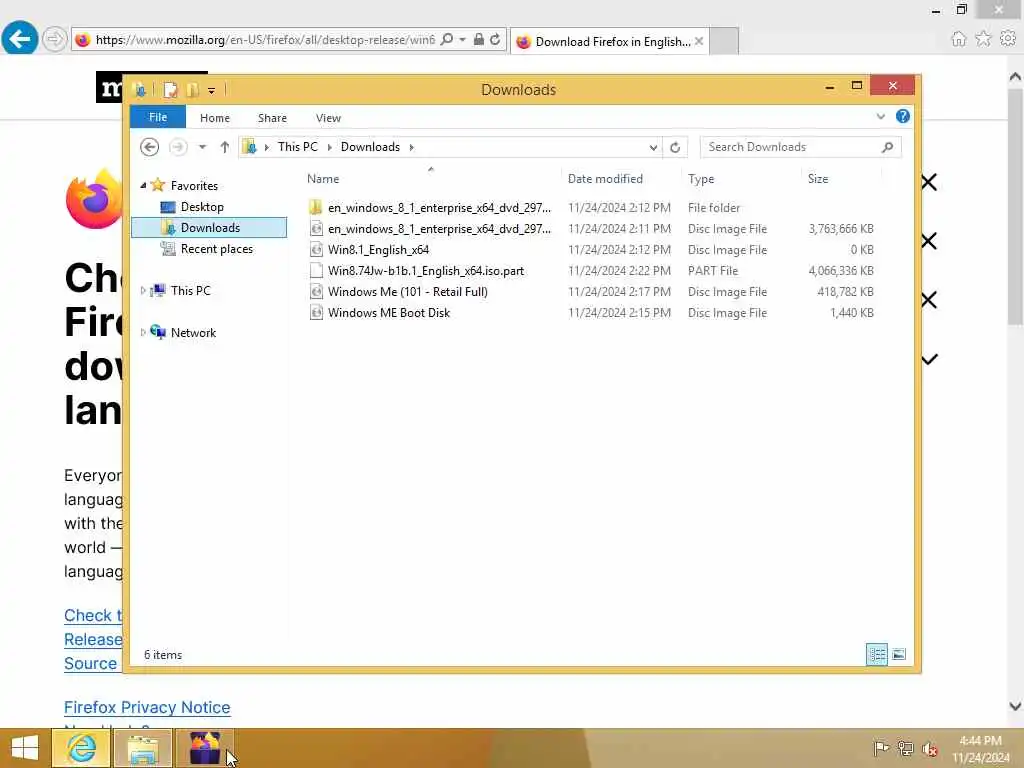This screenshot has width=1024, height=768.
Task: Select Network in navigation pane
Action: click(x=193, y=332)
